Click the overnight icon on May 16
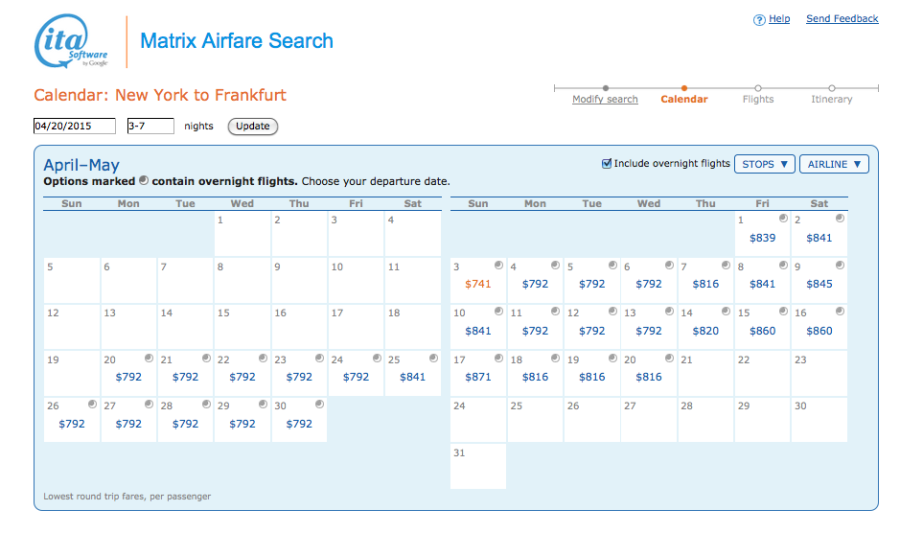 tap(840, 312)
